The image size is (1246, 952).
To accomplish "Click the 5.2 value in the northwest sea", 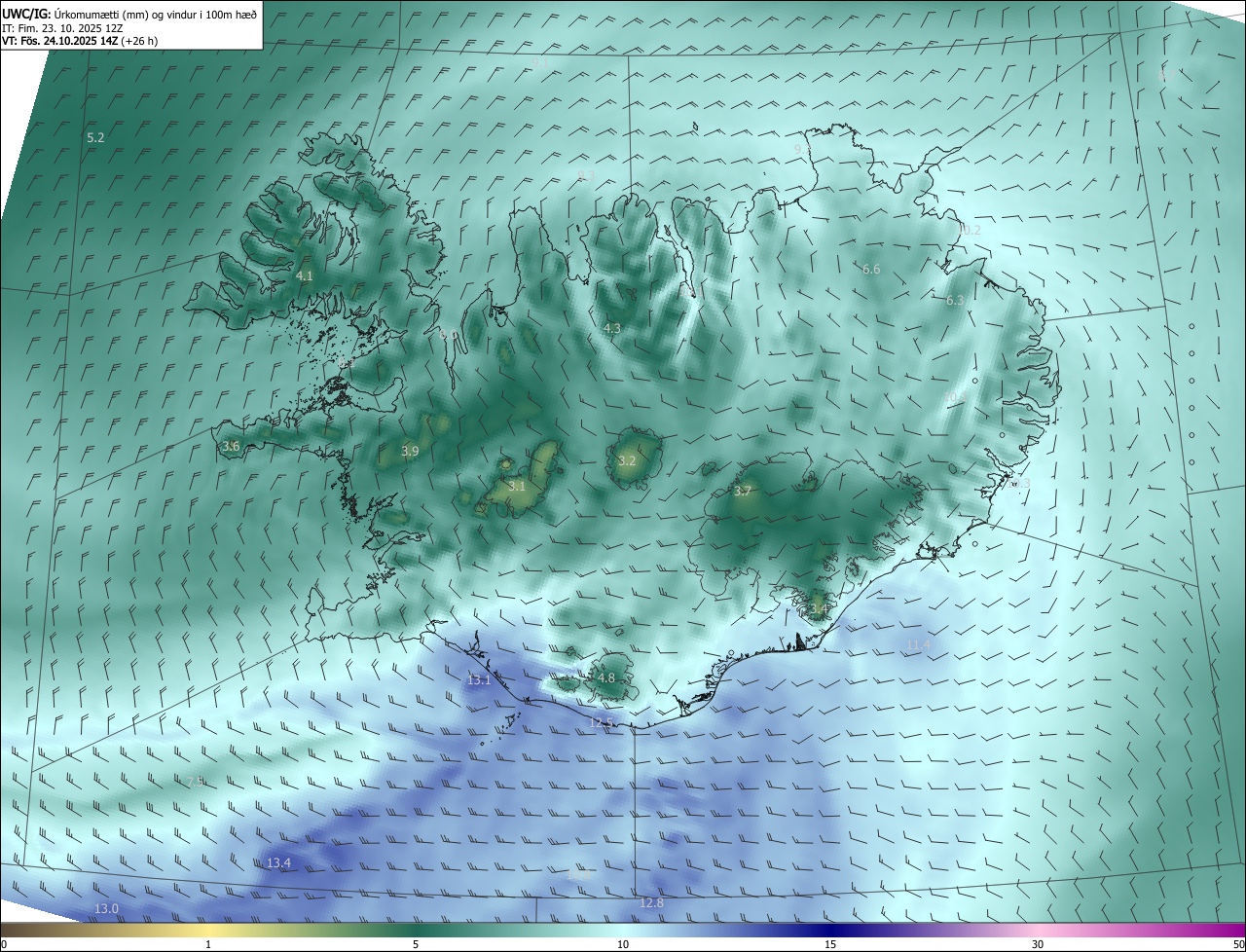I will 95,138.
